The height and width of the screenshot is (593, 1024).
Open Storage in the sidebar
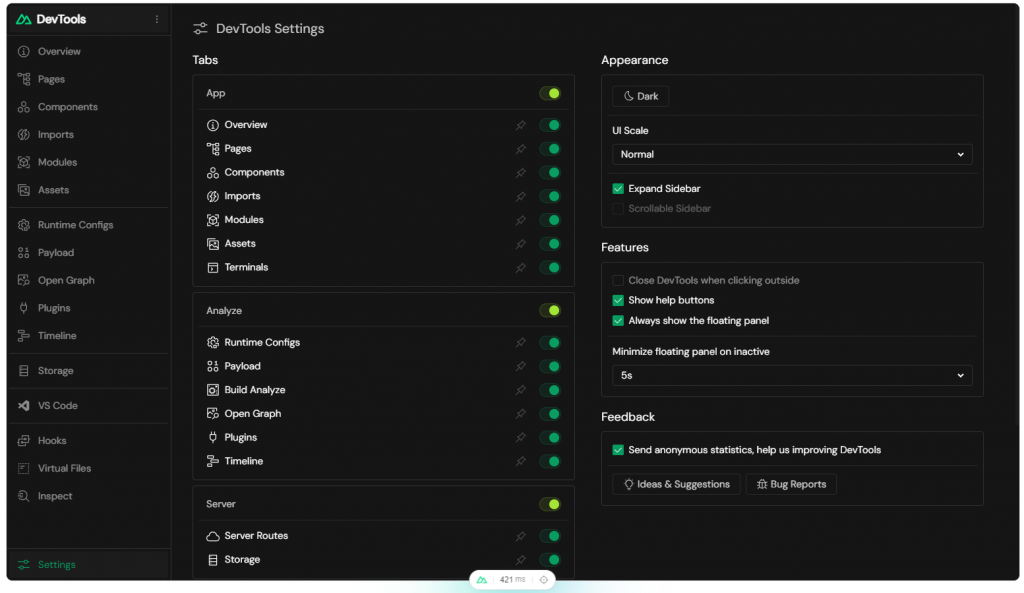pyautogui.click(x=89, y=371)
